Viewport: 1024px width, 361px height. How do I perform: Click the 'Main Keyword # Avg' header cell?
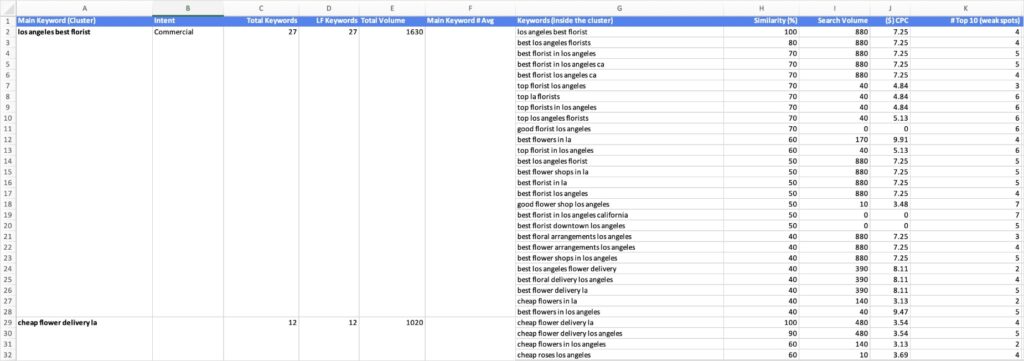(x=470, y=21)
